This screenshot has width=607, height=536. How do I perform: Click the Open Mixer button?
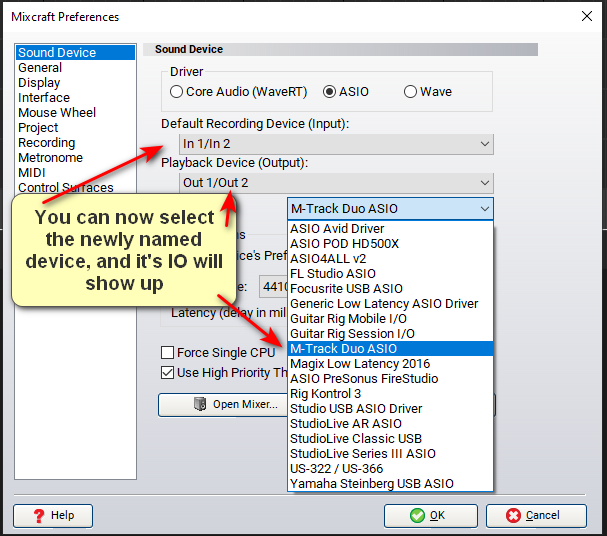click(x=223, y=405)
